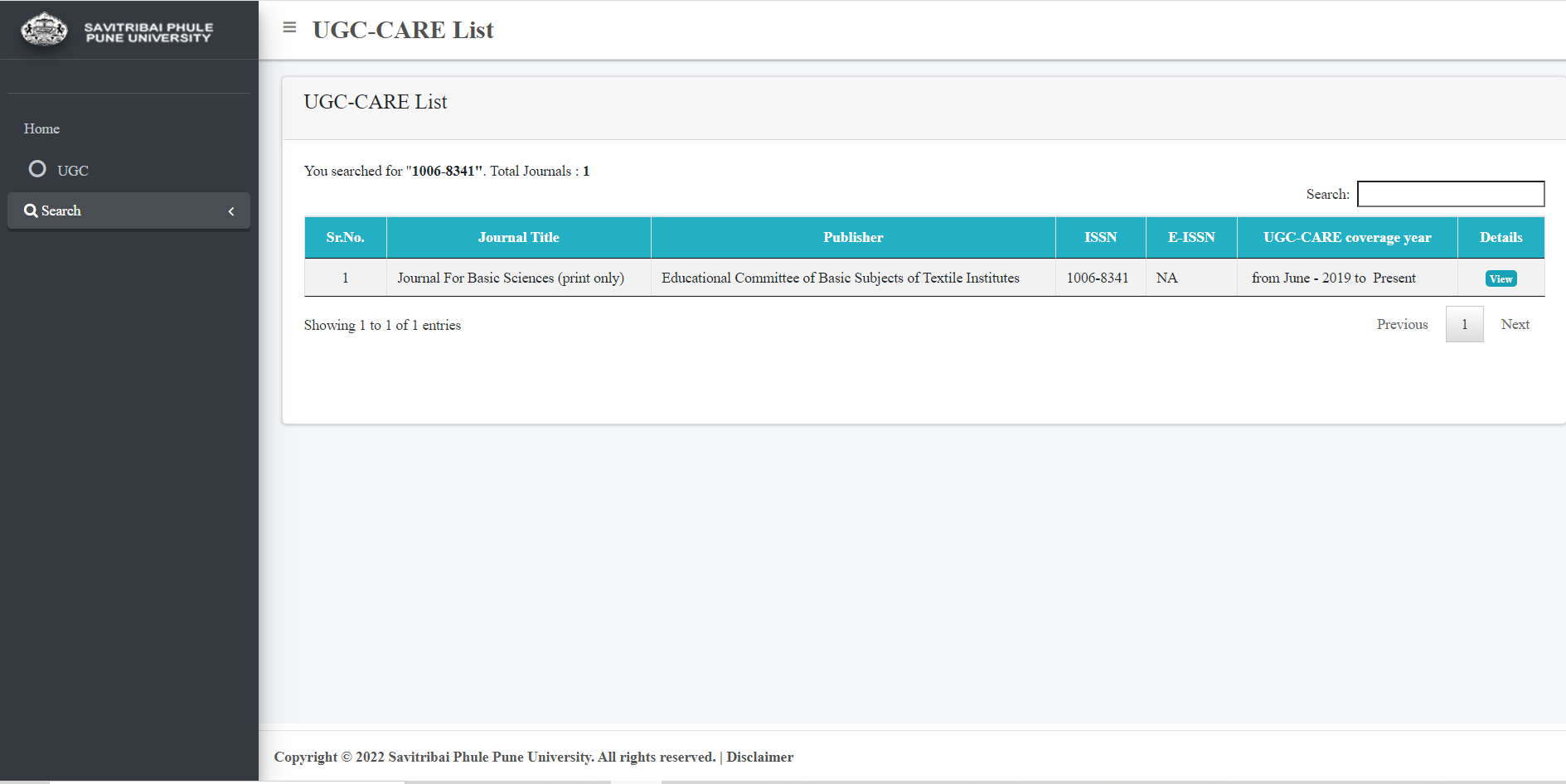Select page 1 in pagination
Screen dimensions: 1566x784
[1464, 324]
